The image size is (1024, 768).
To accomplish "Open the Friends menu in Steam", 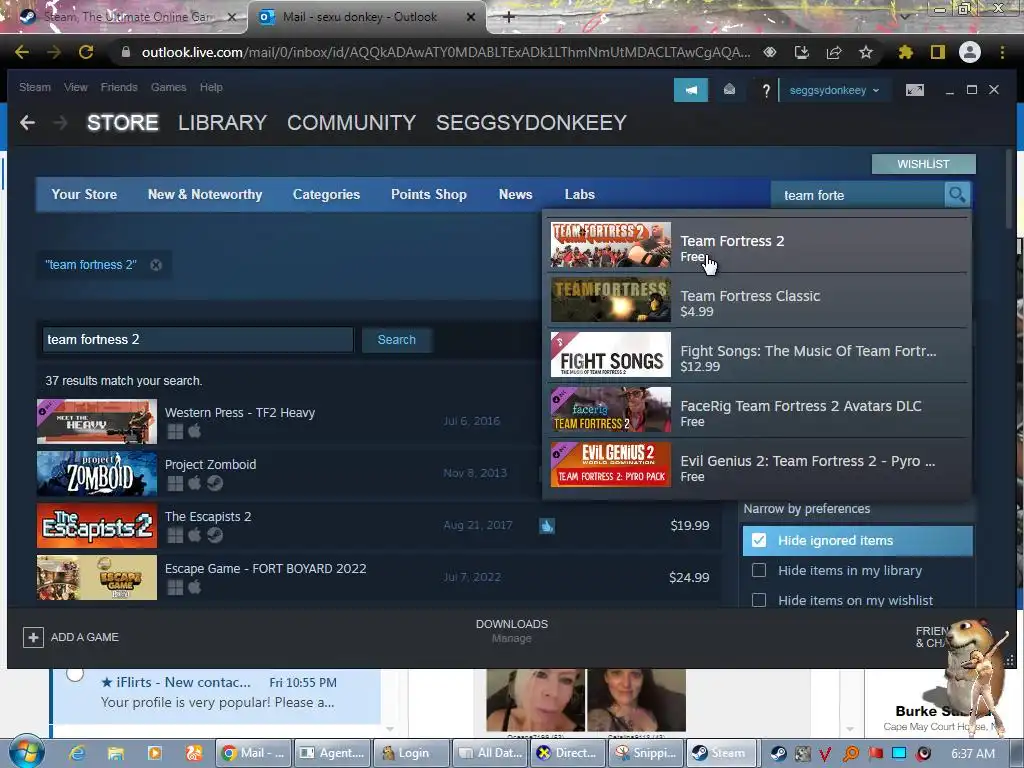I will [119, 87].
